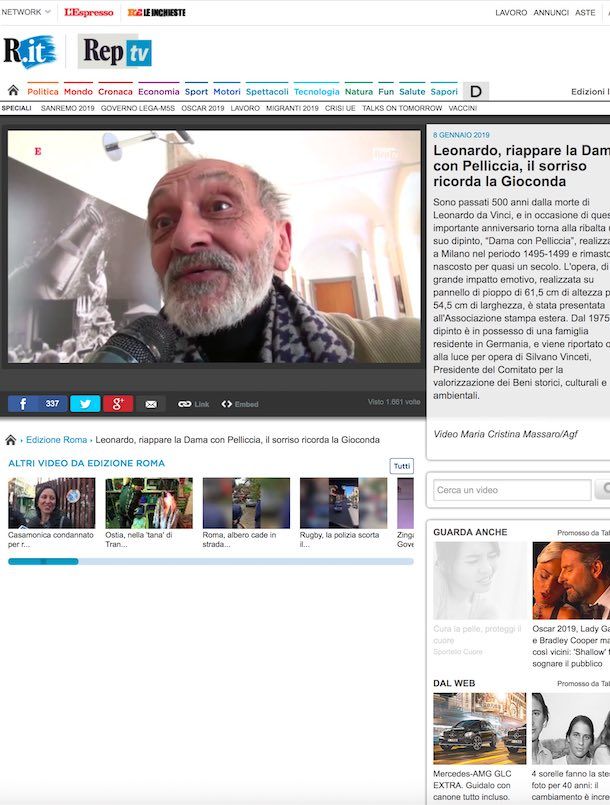The image size is (610, 805).
Task: Click Lavoro in the top-right bar
Action: tap(511, 12)
